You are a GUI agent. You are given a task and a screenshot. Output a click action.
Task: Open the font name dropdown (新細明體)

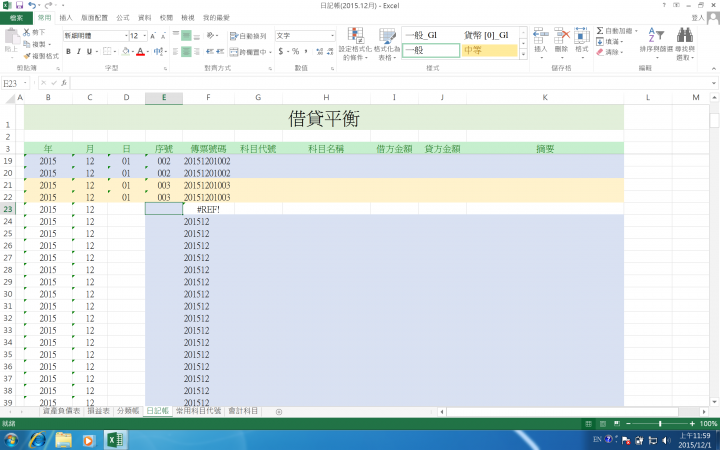click(126, 36)
